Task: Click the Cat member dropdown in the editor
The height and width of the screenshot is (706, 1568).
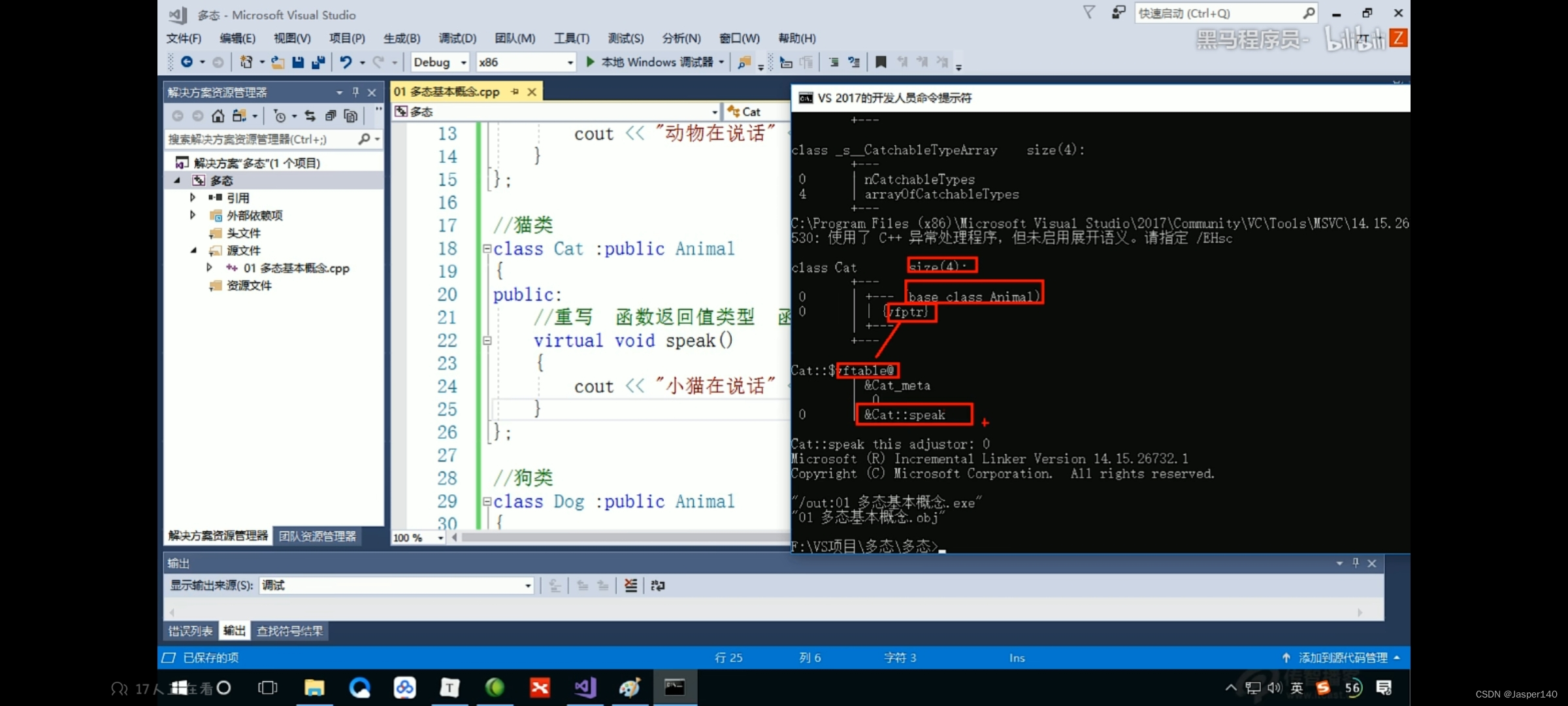Action: [756, 112]
